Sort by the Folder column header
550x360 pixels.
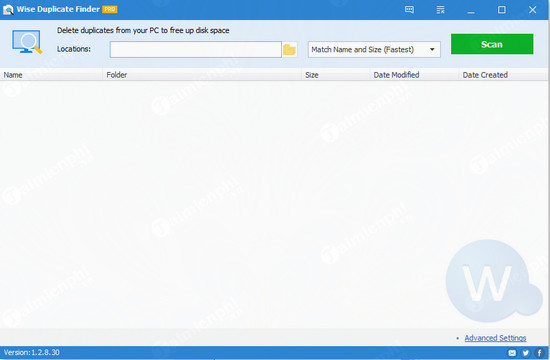tap(202, 75)
